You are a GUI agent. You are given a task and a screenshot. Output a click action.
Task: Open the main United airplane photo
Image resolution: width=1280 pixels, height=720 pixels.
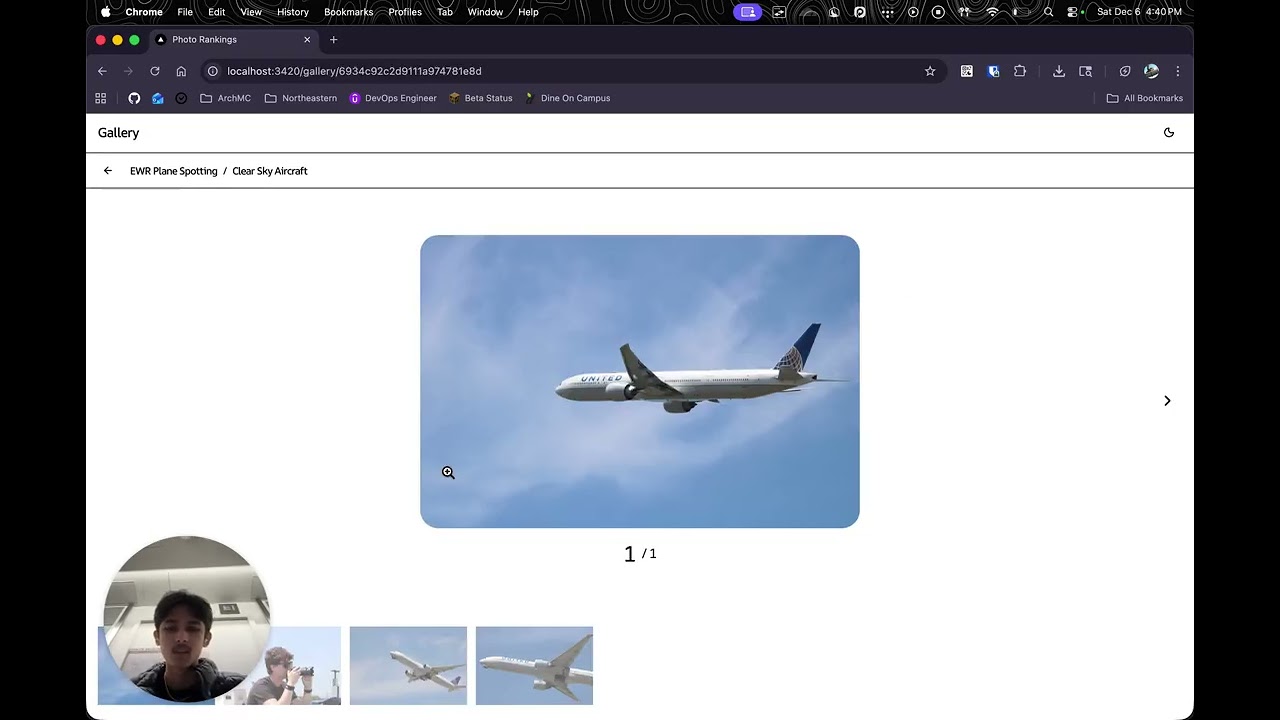pyautogui.click(x=640, y=381)
